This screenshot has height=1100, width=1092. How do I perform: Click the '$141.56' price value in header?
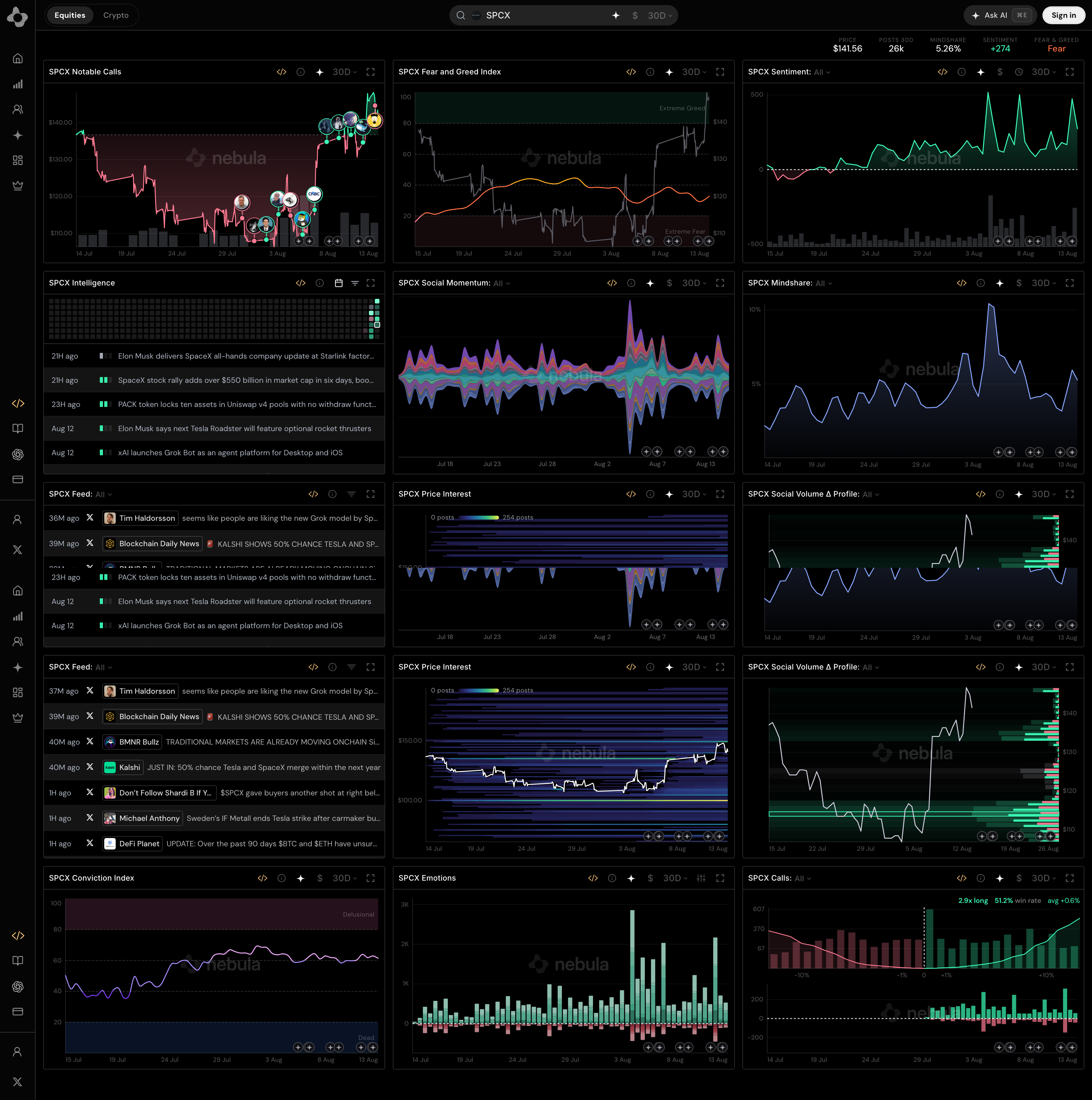847,49
